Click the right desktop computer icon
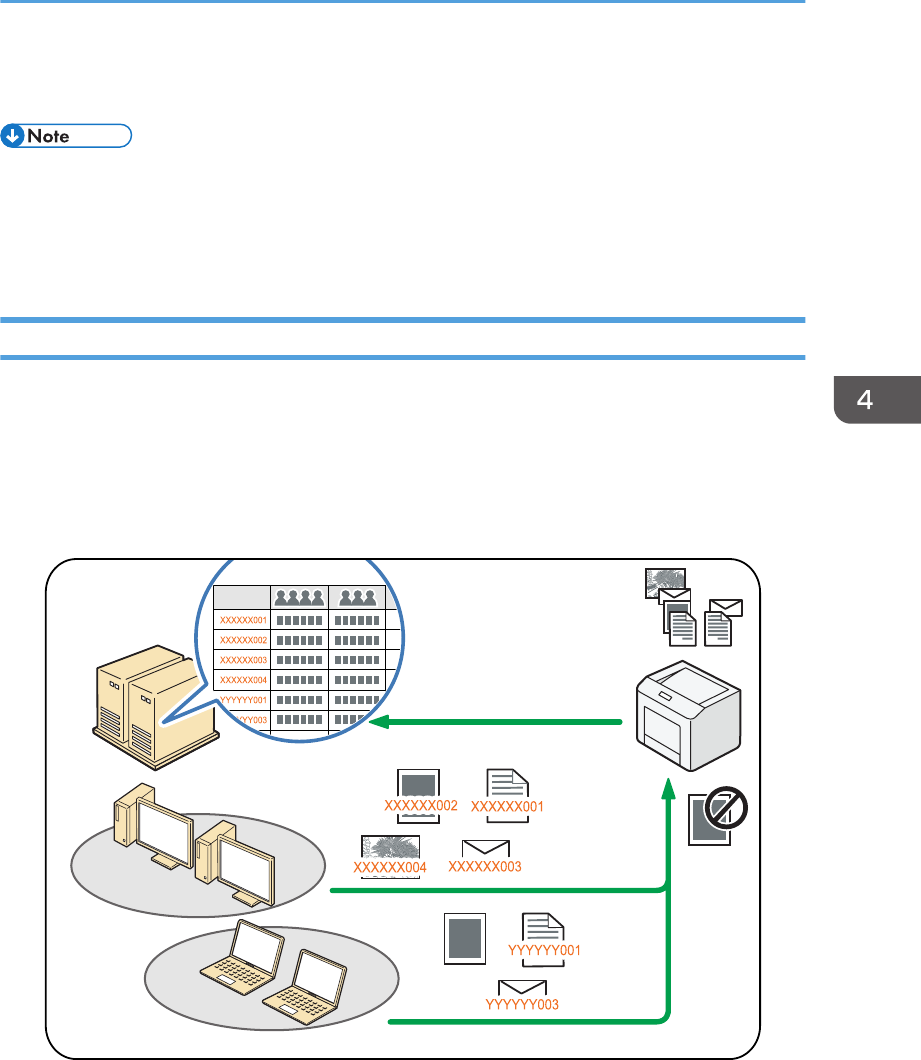This screenshot has width=921, height=1060. tap(235, 863)
